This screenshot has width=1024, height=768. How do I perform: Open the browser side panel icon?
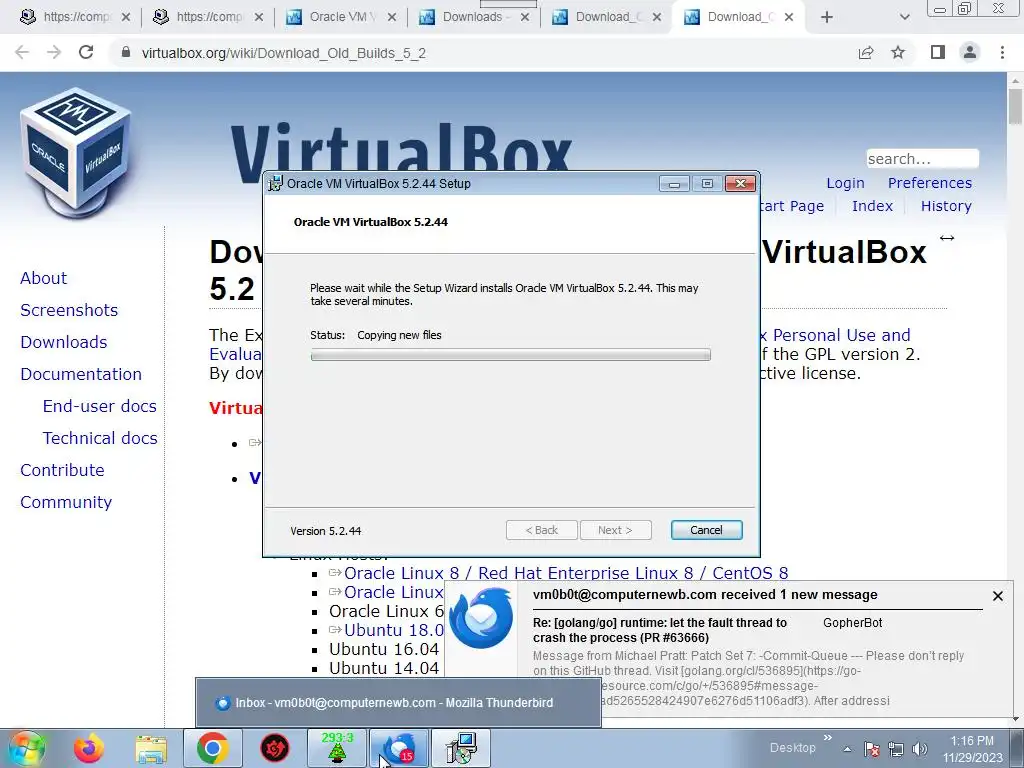point(938,53)
